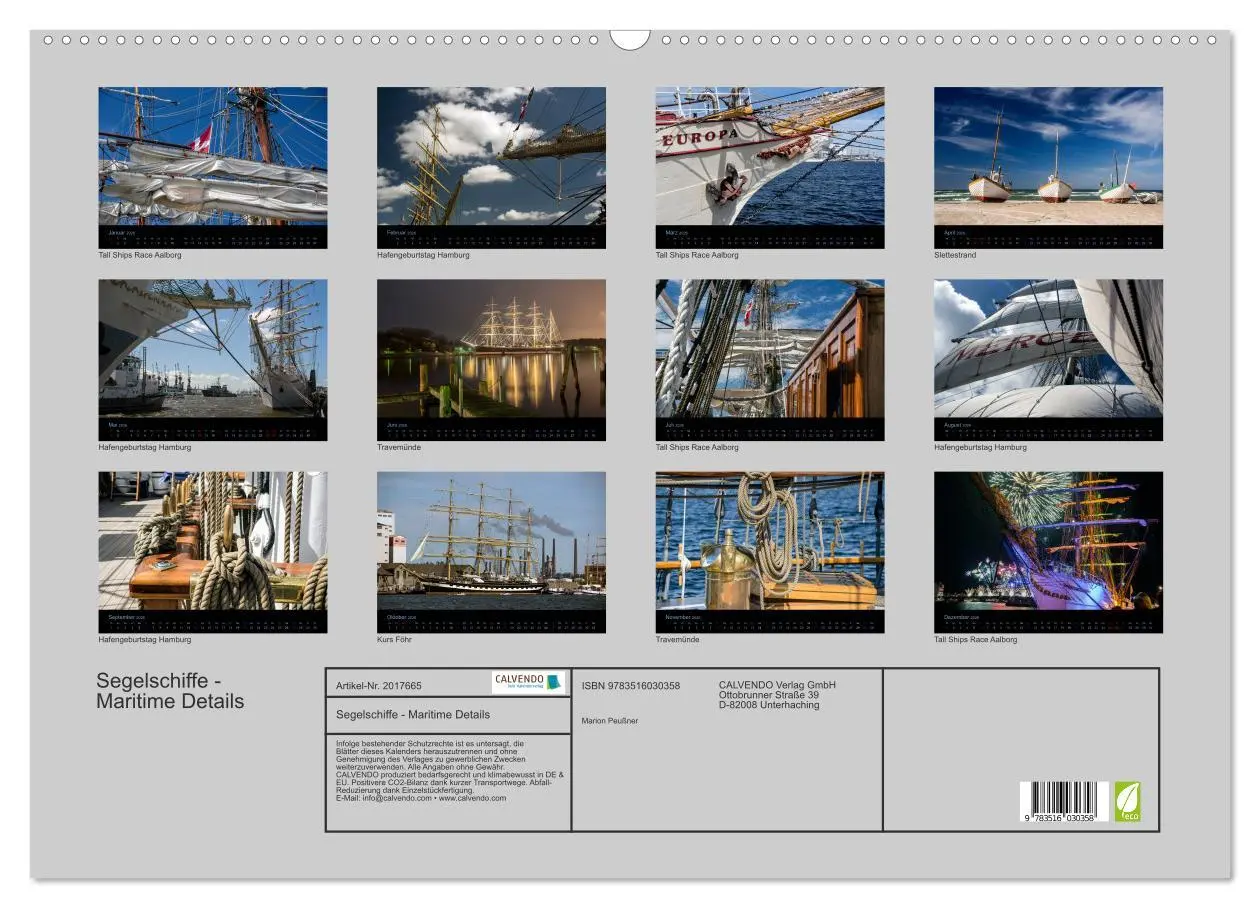Click the Dezember fireworks calendar strip
1260x908 pixels.
pos(1048,621)
